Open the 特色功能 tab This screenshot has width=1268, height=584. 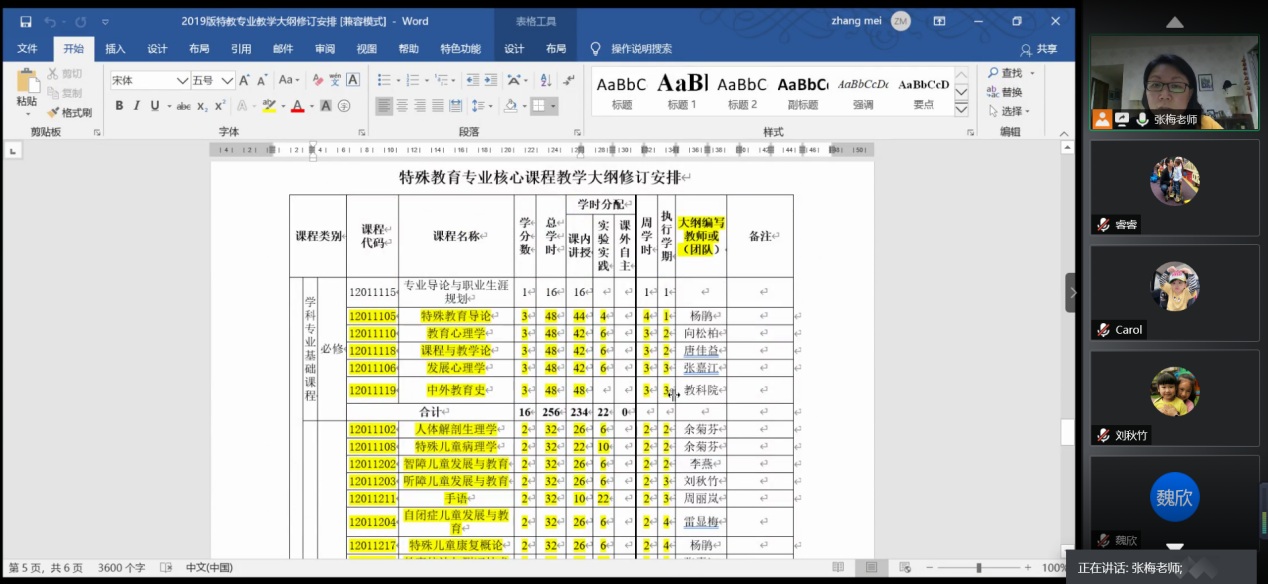pyautogui.click(x=460, y=49)
